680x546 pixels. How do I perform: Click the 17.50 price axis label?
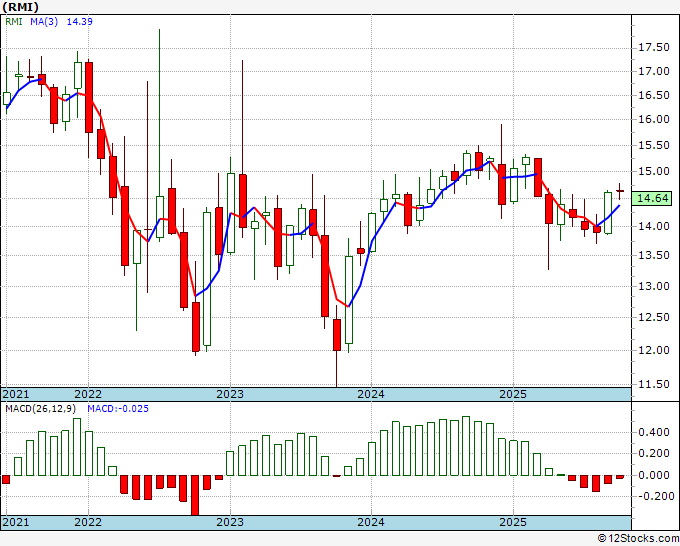(x=654, y=48)
